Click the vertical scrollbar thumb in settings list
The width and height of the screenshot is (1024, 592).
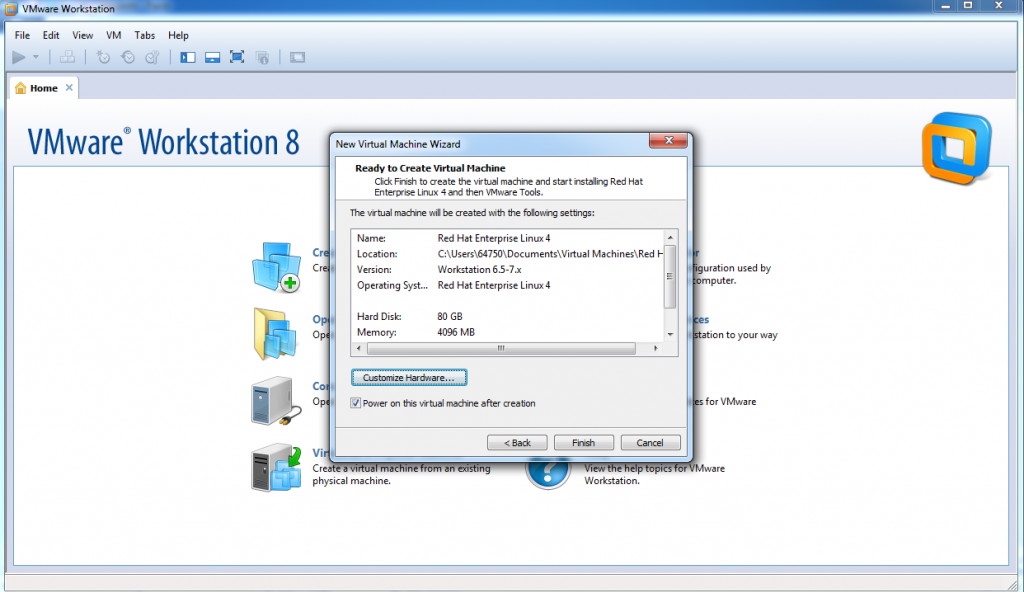coord(670,276)
